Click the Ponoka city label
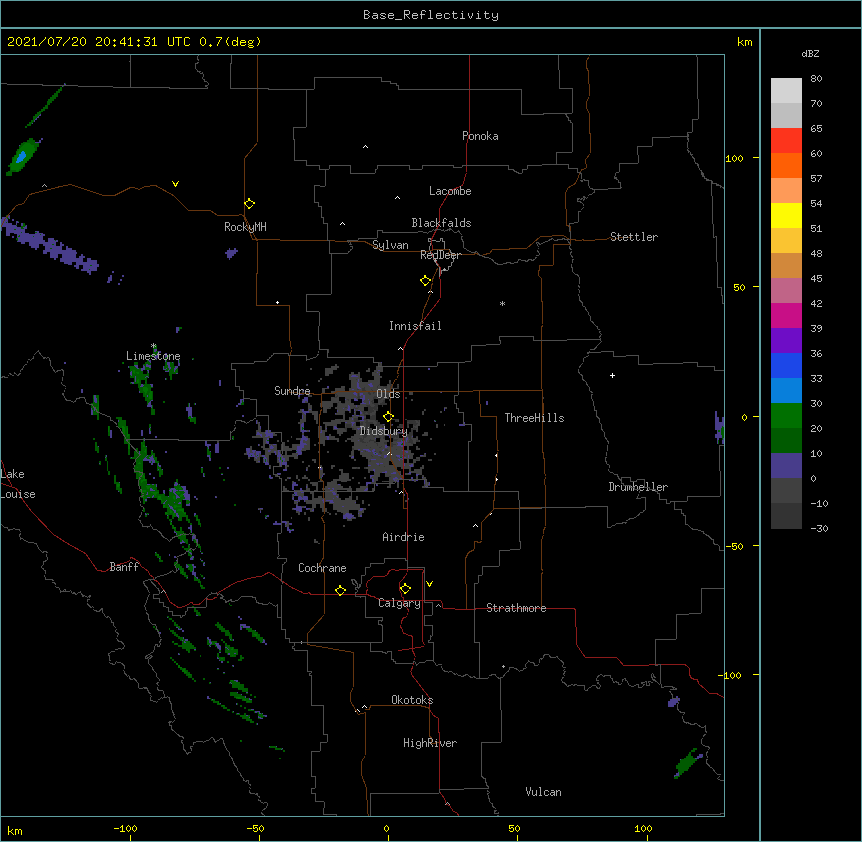The width and height of the screenshot is (862, 842). tap(480, 136)
